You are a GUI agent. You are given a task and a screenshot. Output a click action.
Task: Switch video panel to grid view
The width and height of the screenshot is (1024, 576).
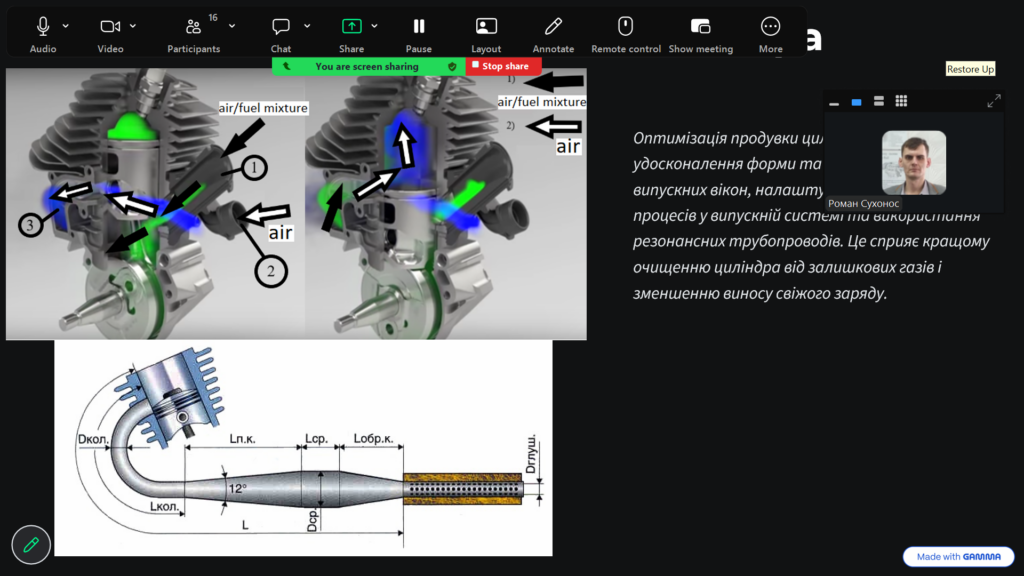pos(901,101)
